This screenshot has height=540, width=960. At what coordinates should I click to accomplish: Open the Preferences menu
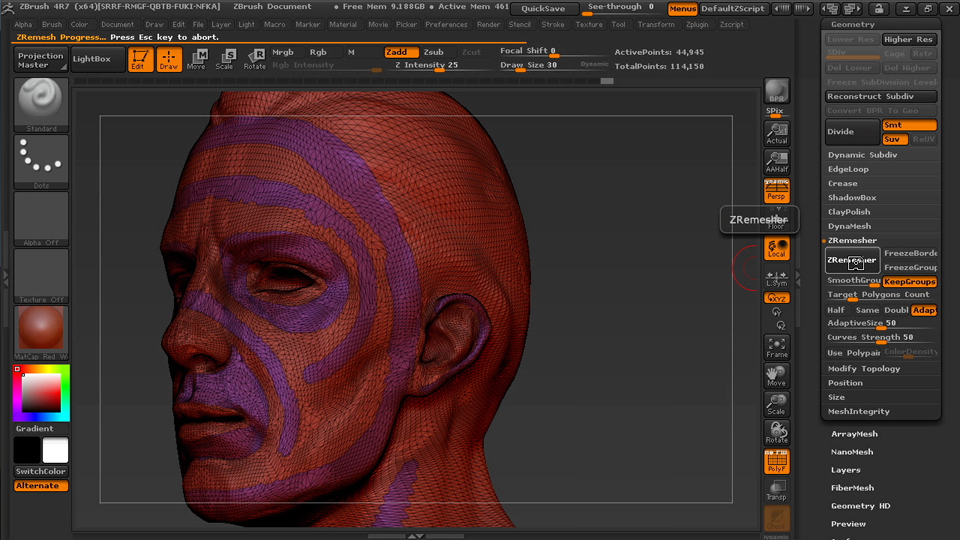[446, 24]
